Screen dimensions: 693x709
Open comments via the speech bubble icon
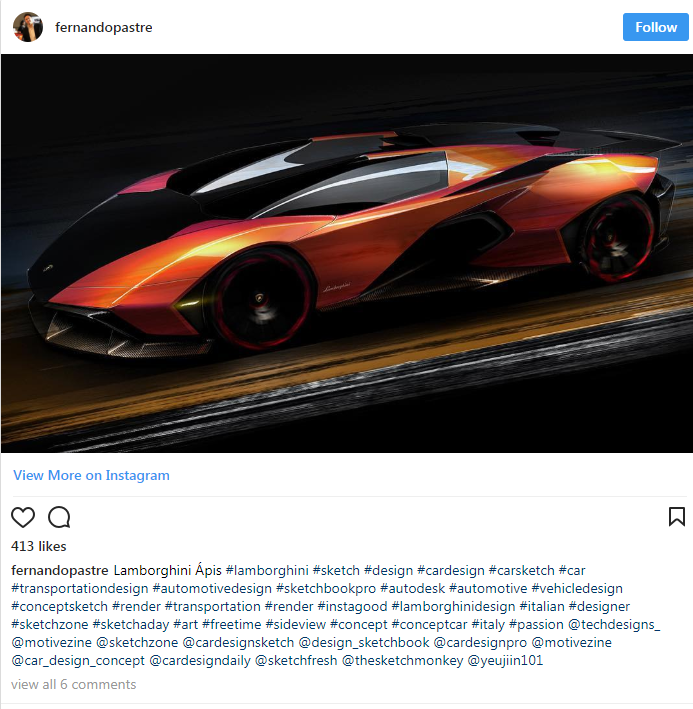pyautogui.click(x=59, y=517)
